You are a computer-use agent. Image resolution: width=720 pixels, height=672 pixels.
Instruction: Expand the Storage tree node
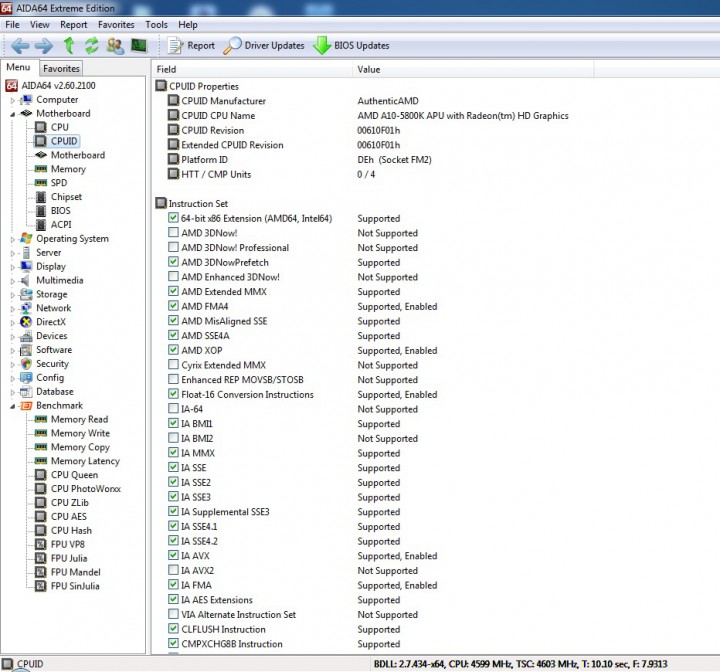pyautogui.click(x=13, y=295)
